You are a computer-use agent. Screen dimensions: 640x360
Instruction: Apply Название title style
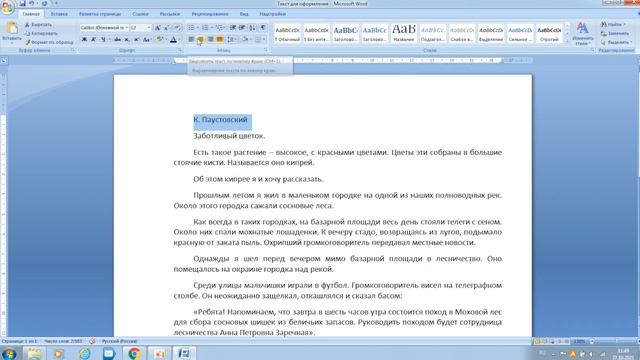[x=404, y=33]
